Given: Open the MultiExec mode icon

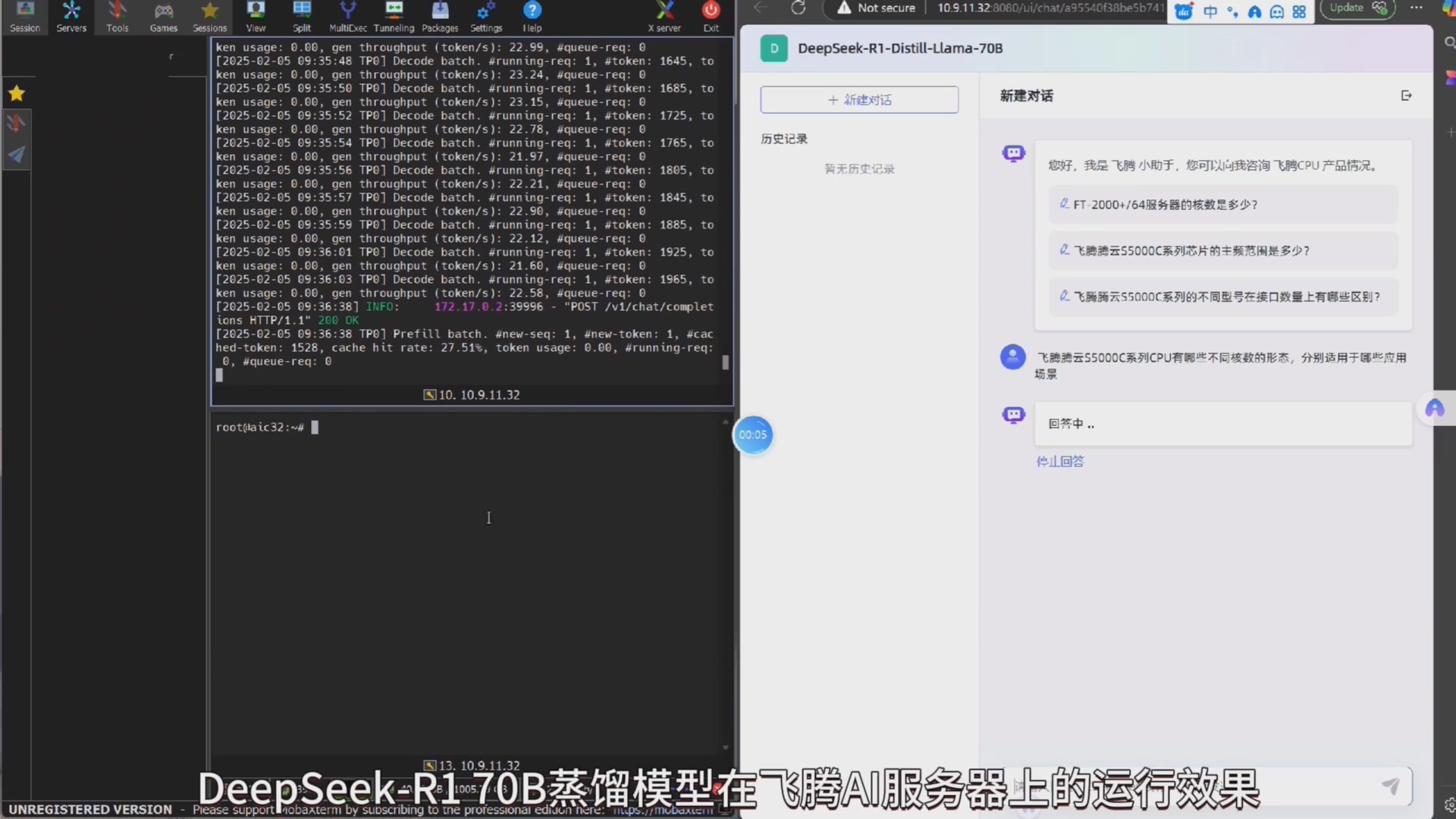Looking at the screenshot, I should (347, 16).
